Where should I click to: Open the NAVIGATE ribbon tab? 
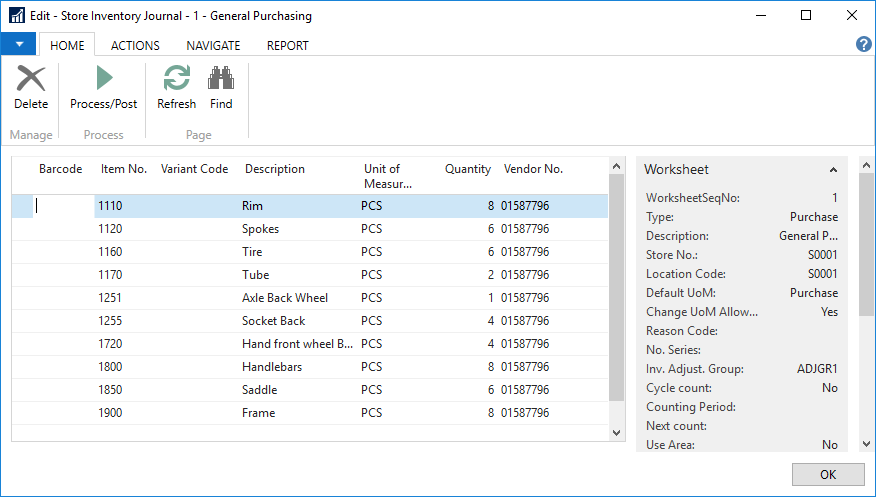tap(213, 45)
